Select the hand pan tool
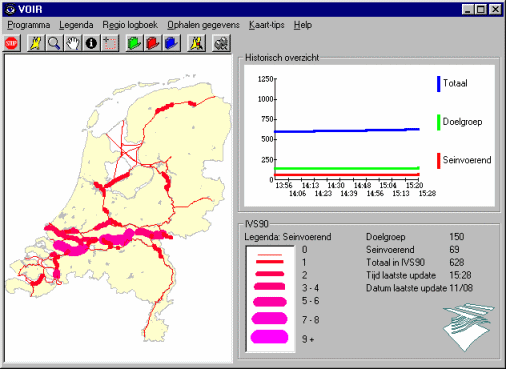Screen dimensions: 506x369 click(73, 43)
